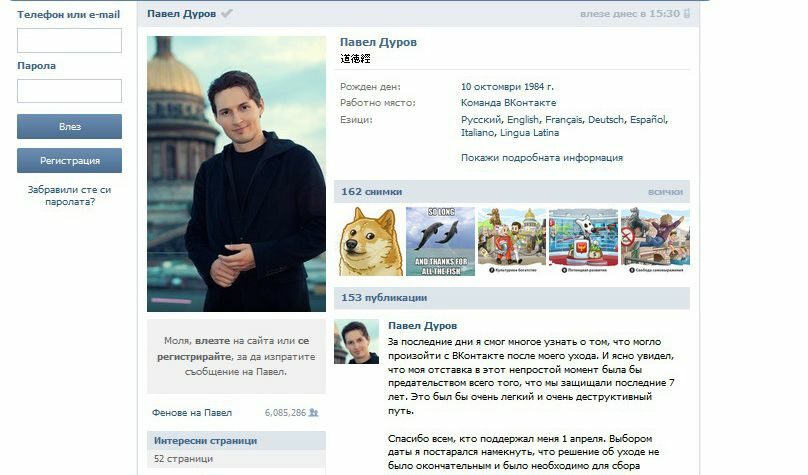This screenshot has height=475, width=808.
Task: Open the Забравили сте си паролата link
Action: [70, 196]
